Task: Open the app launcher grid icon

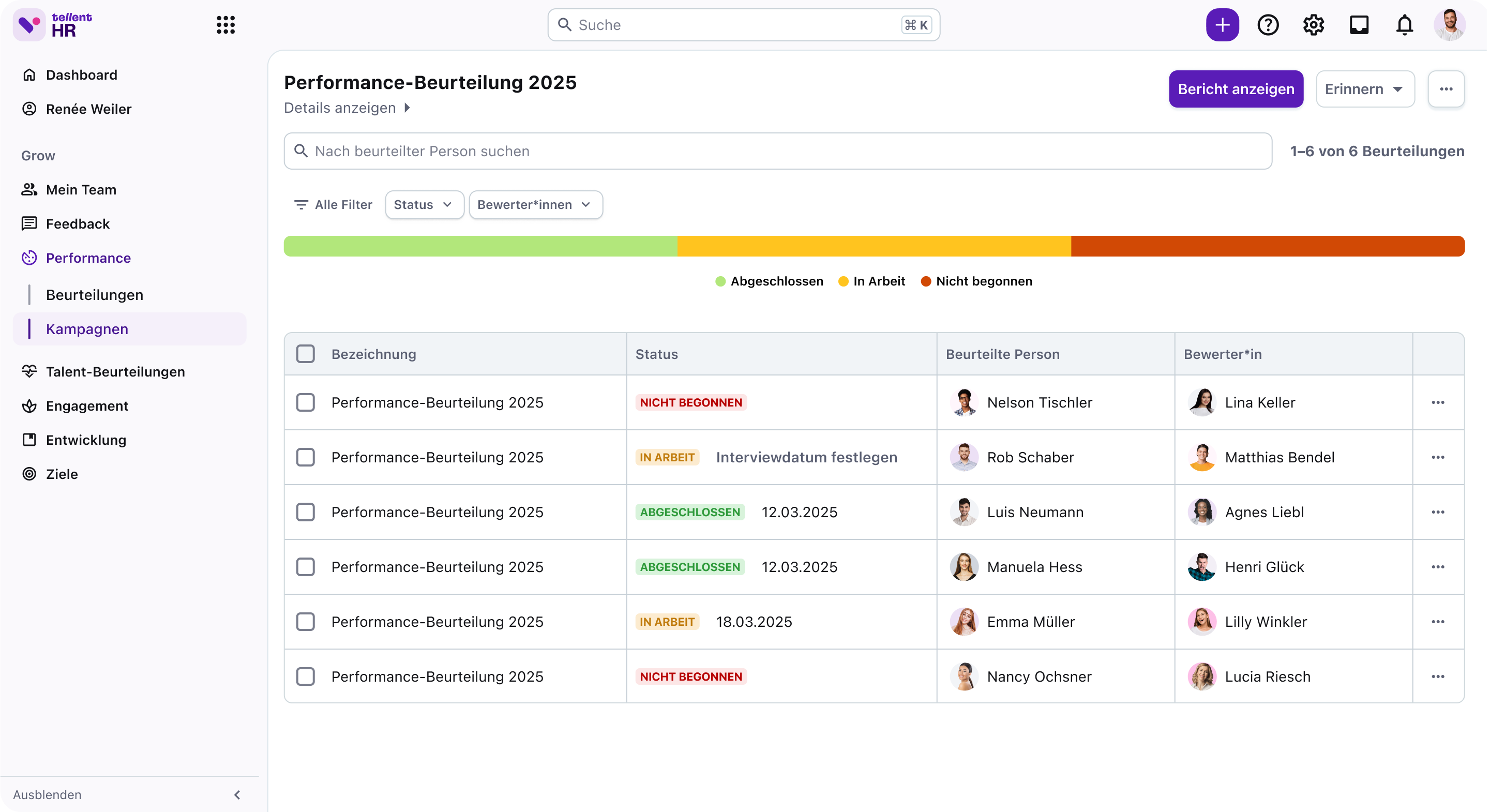Action: click(225, 25)
